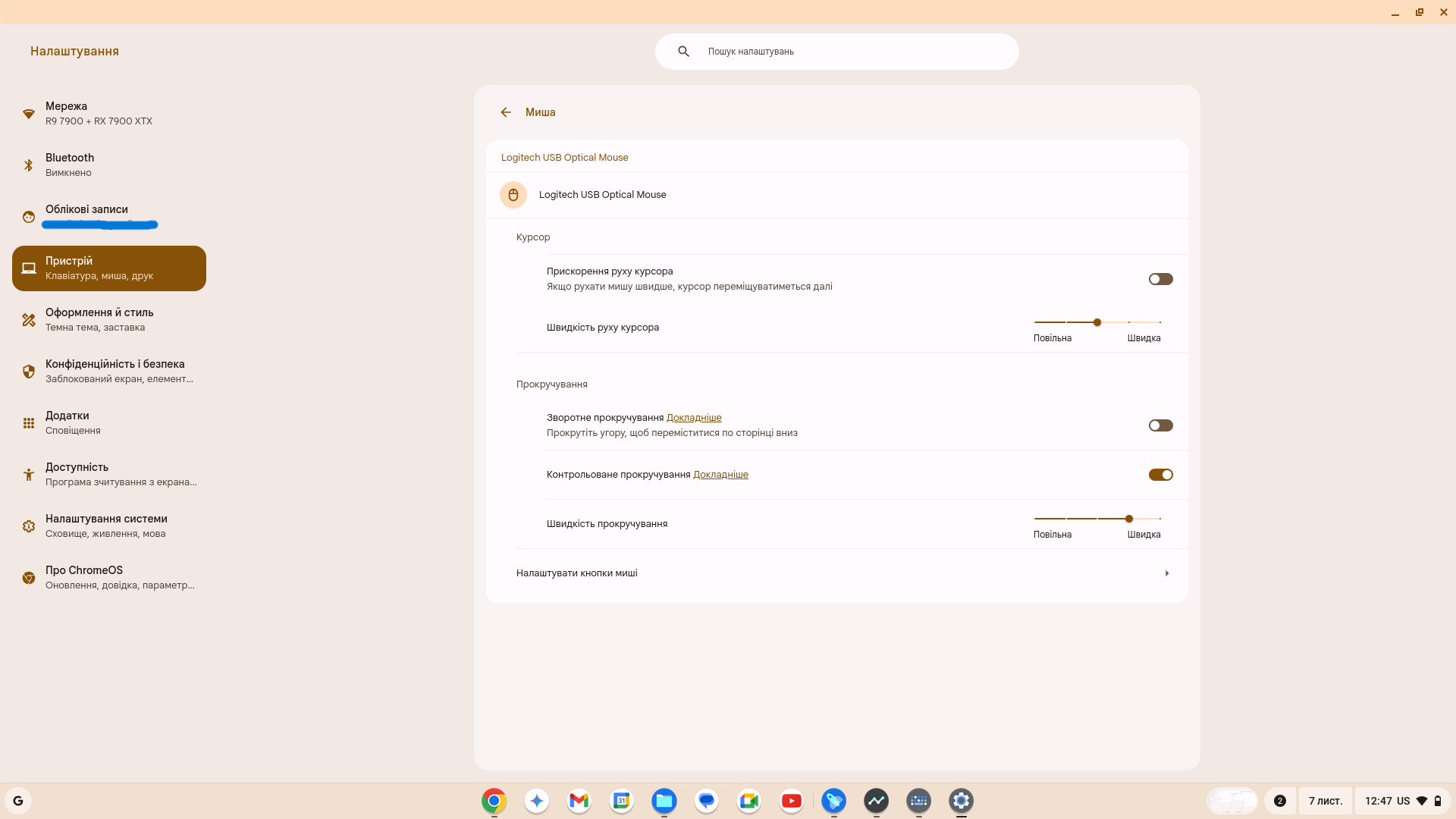Click the Logitech USB Optical Mouse device icon
The width and height of the screenshot is (1456, 819).
click(x=513, y=194)
